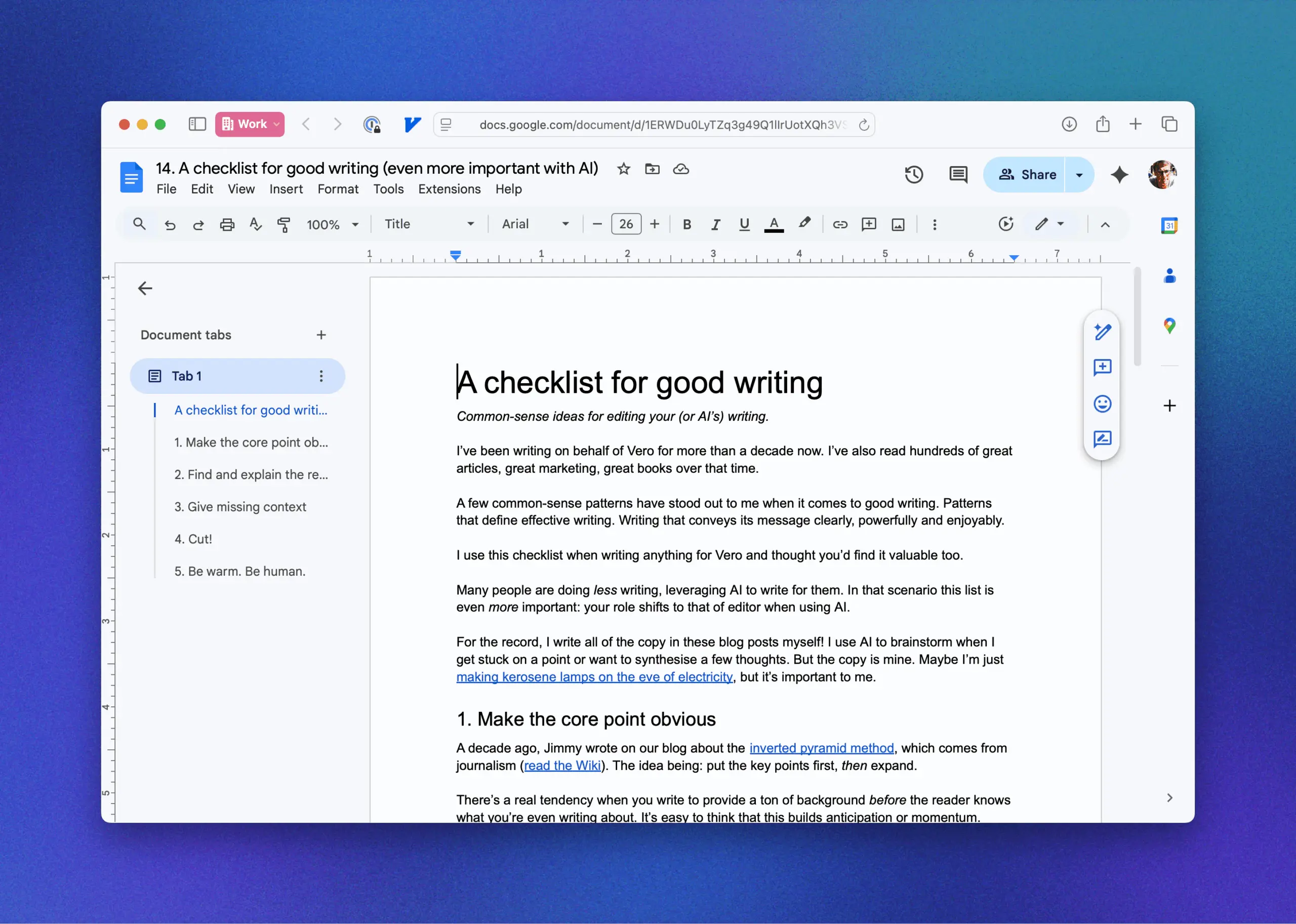Toggle italic formatting

coord(715,224)
